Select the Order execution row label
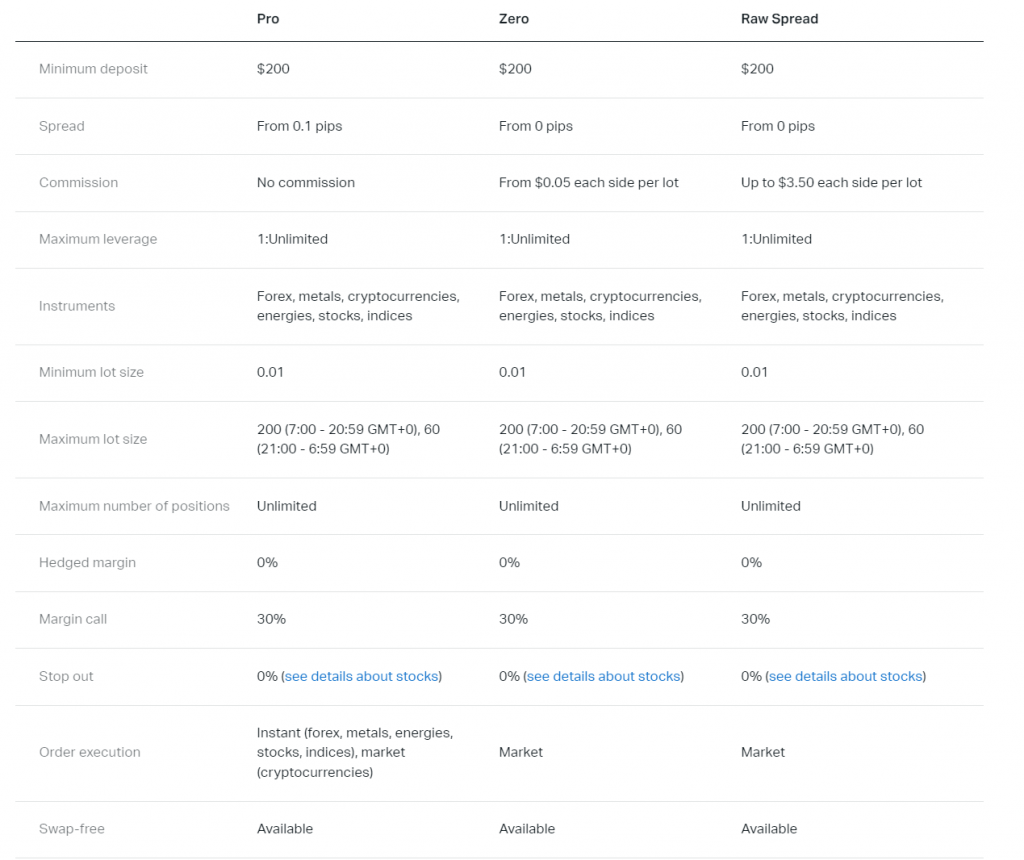 (x=90, y=752)
